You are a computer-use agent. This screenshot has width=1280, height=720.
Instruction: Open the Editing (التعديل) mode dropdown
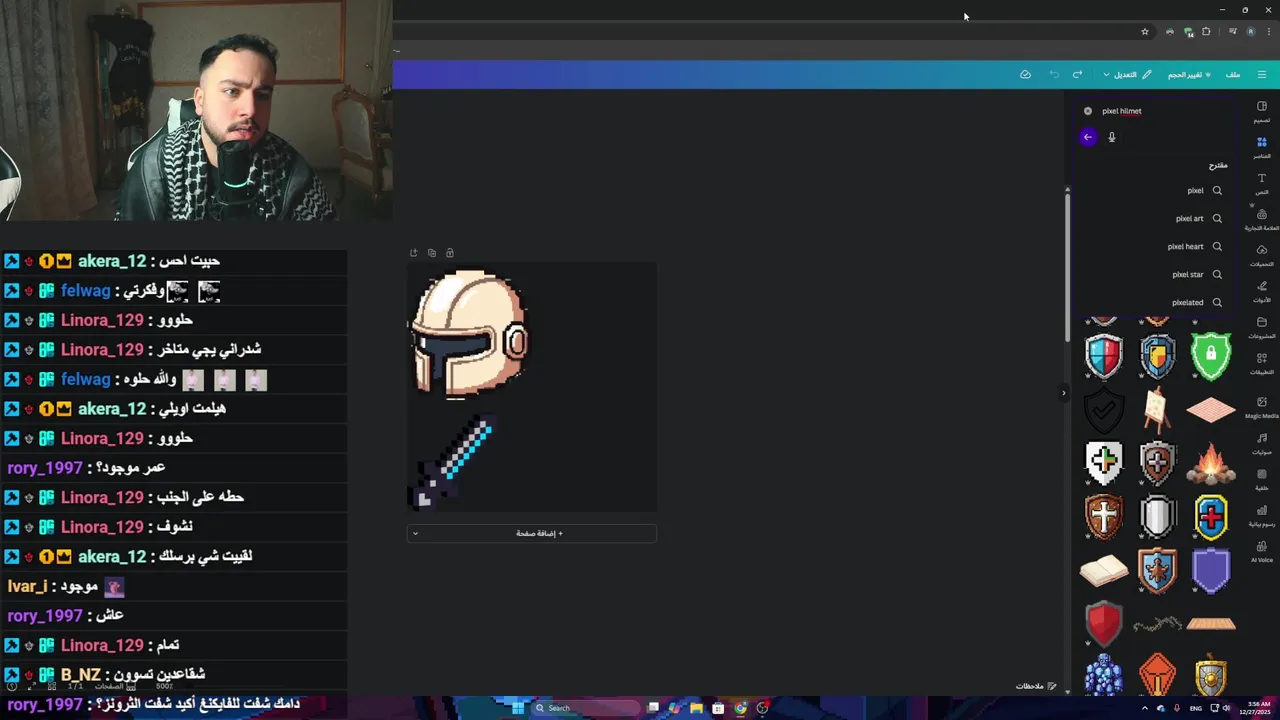pyautogui.click(x=1127, y=74)
